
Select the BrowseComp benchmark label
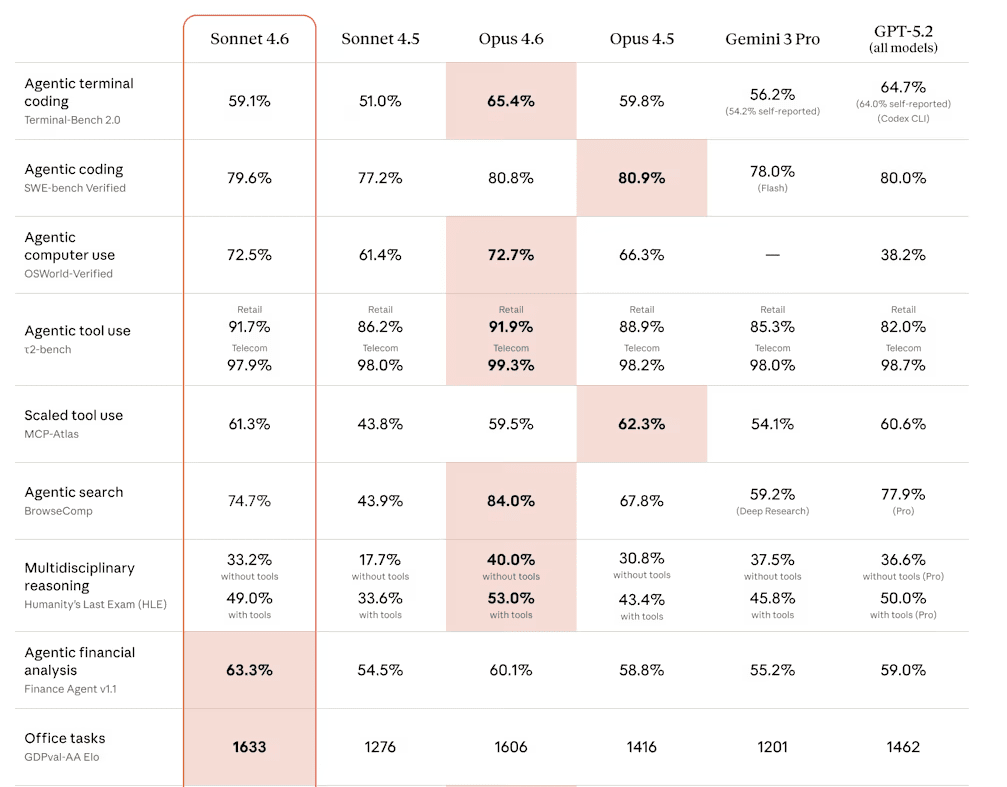click(x=58, y=511)
